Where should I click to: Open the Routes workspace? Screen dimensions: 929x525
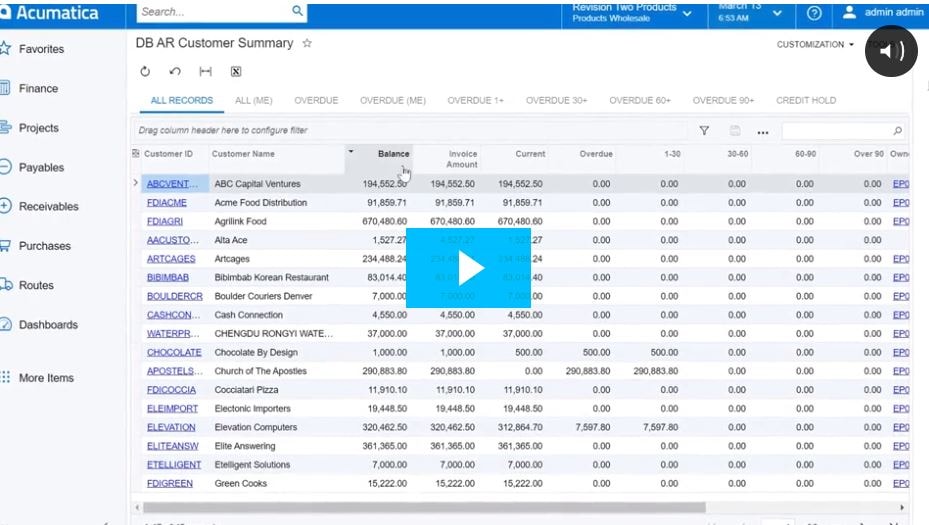click(x=36, y=285)
